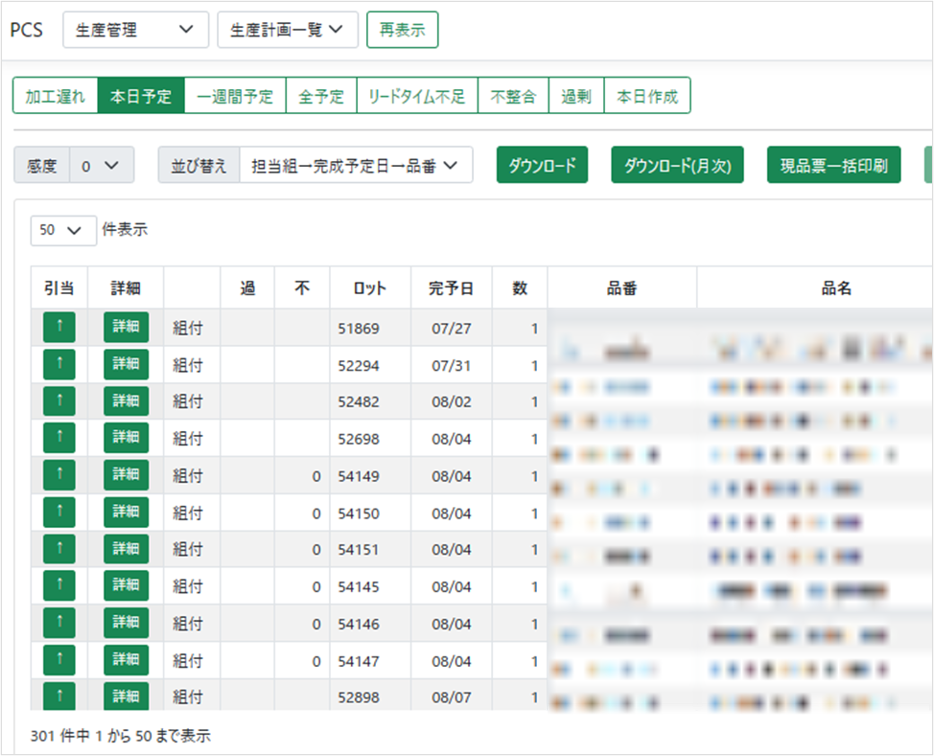Open 詳細 for lot 52698
Viewport: 934px width, 756px height.
(x=126, y=438)
